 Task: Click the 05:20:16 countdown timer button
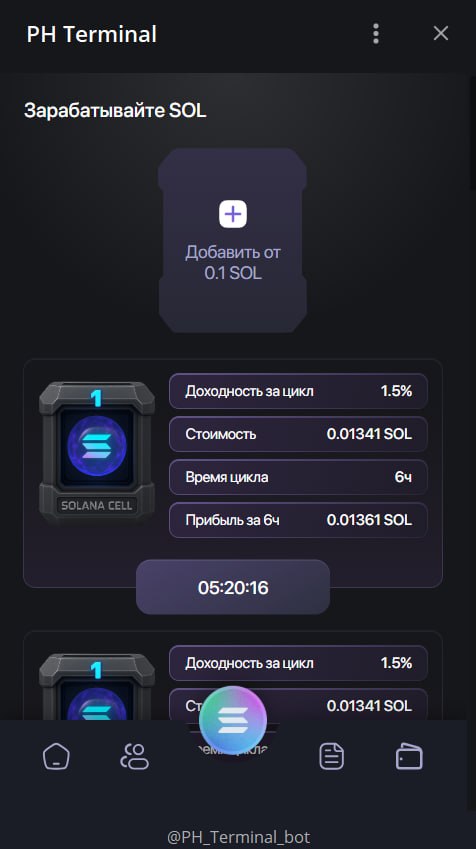tap(233, 587)
